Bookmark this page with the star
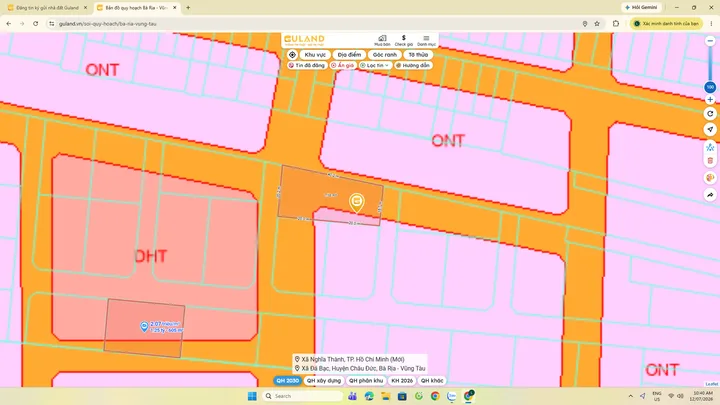Screen dimensions: 720x405 click(x=597, y=23)
